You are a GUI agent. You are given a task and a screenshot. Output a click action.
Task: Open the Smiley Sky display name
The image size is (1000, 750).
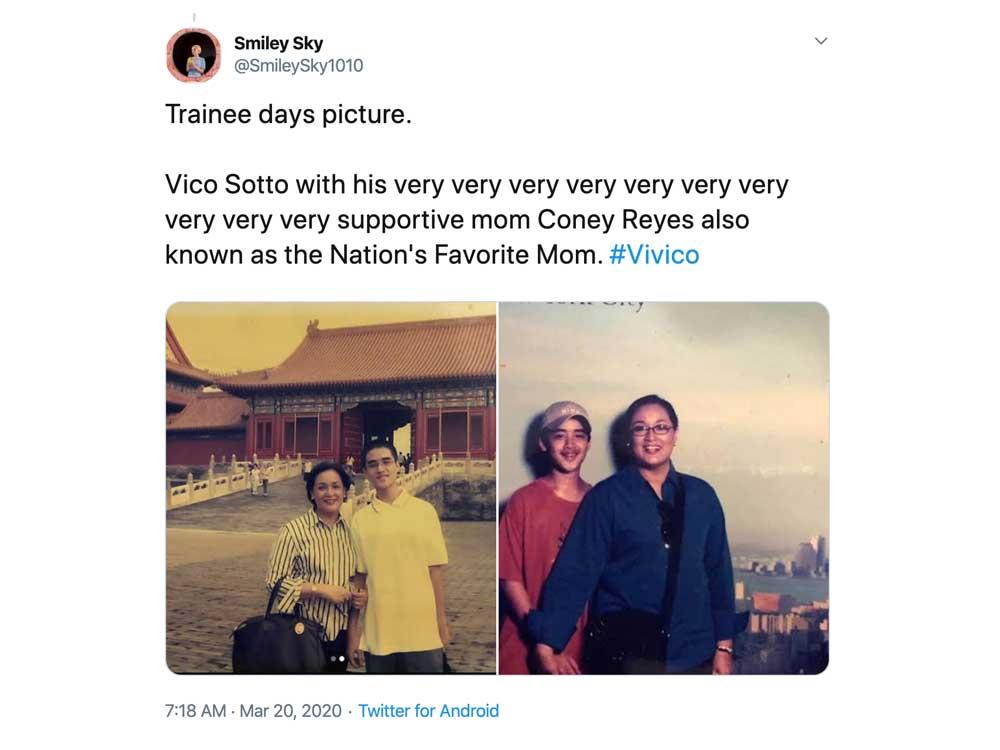pos(278,43)
